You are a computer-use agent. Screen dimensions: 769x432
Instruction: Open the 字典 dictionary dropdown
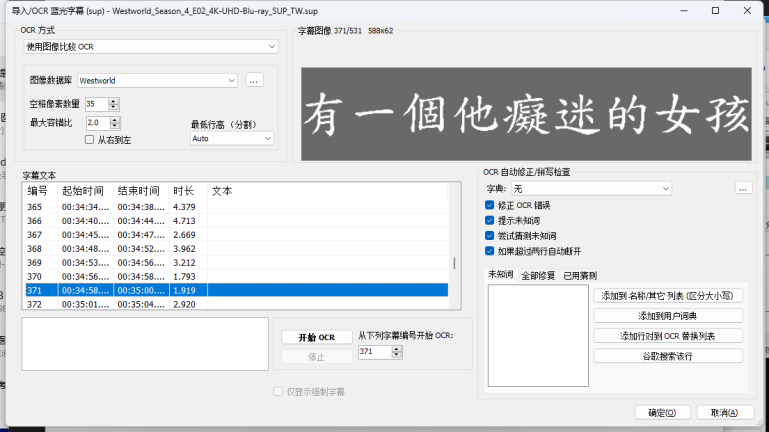tap(591, 189)
